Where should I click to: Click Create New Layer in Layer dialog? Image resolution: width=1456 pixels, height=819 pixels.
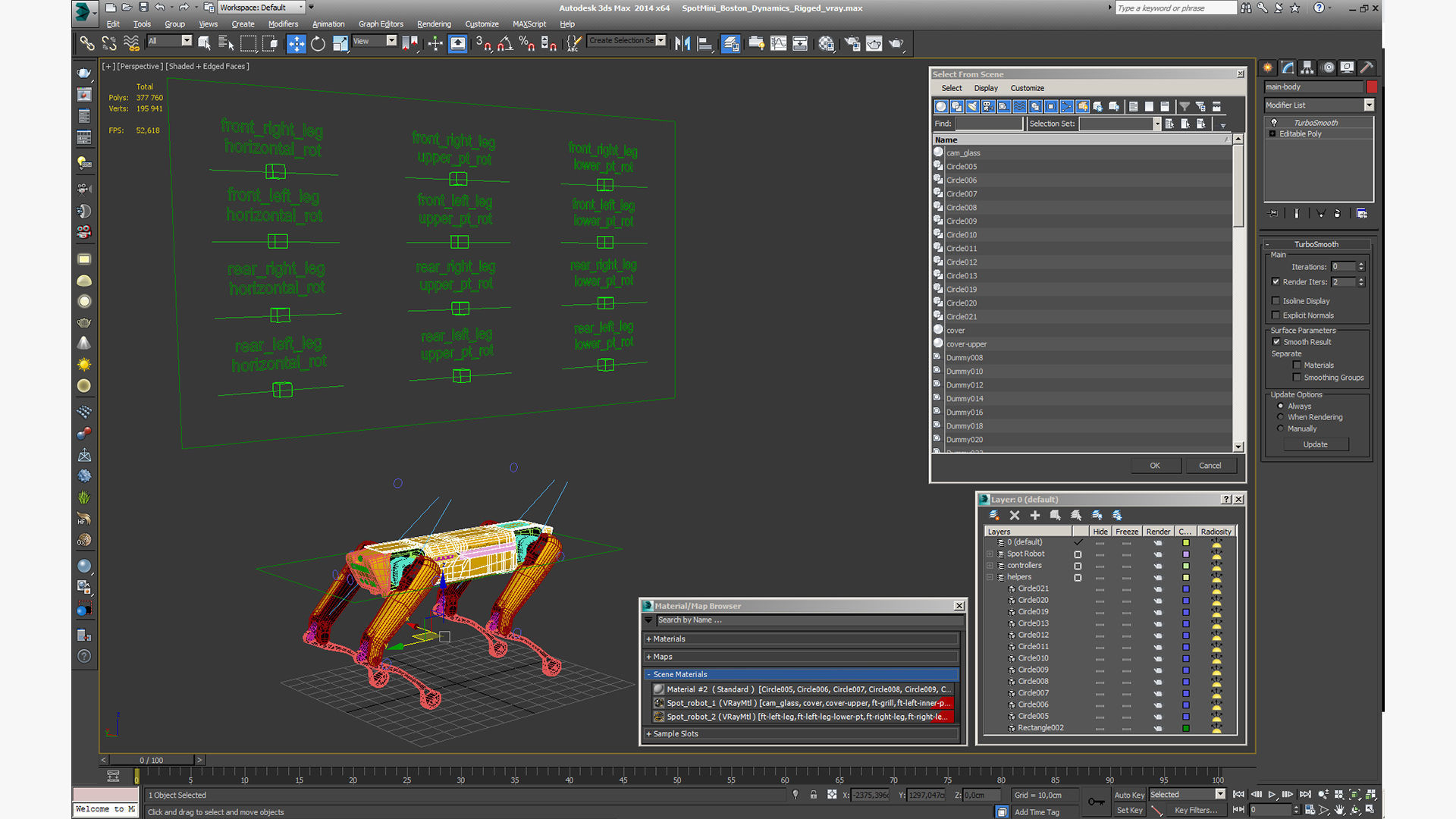pos(994,516)
